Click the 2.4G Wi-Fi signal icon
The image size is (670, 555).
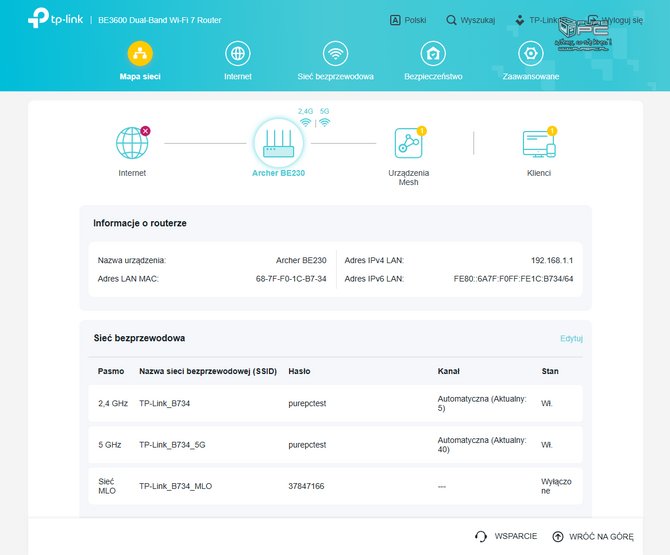(306, 123)
